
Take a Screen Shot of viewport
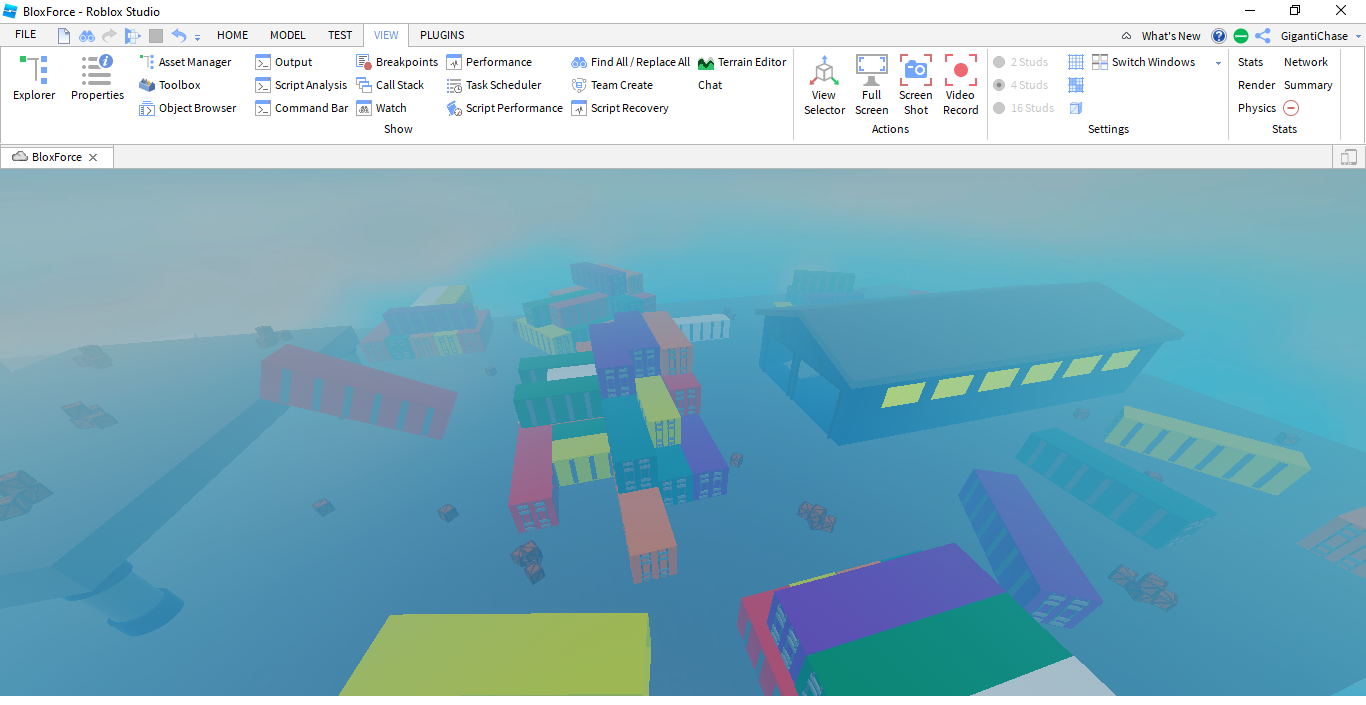pyautogui.click(x=915, y=85)
